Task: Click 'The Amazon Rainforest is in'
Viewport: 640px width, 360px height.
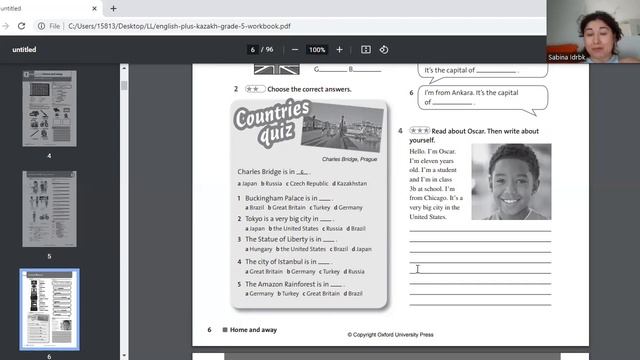Action: click(287, 284)
